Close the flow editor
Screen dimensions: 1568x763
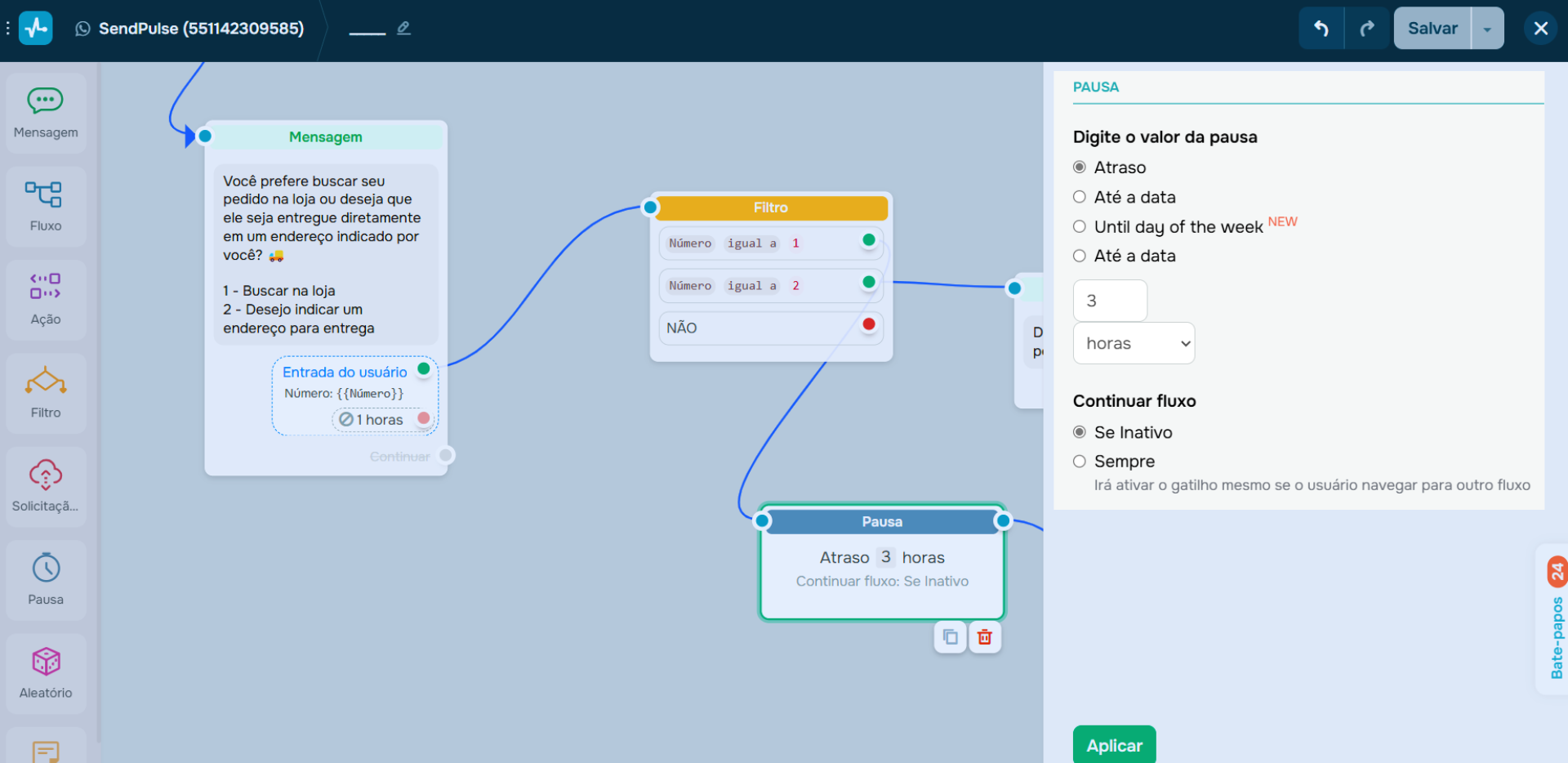(1541, 29)
